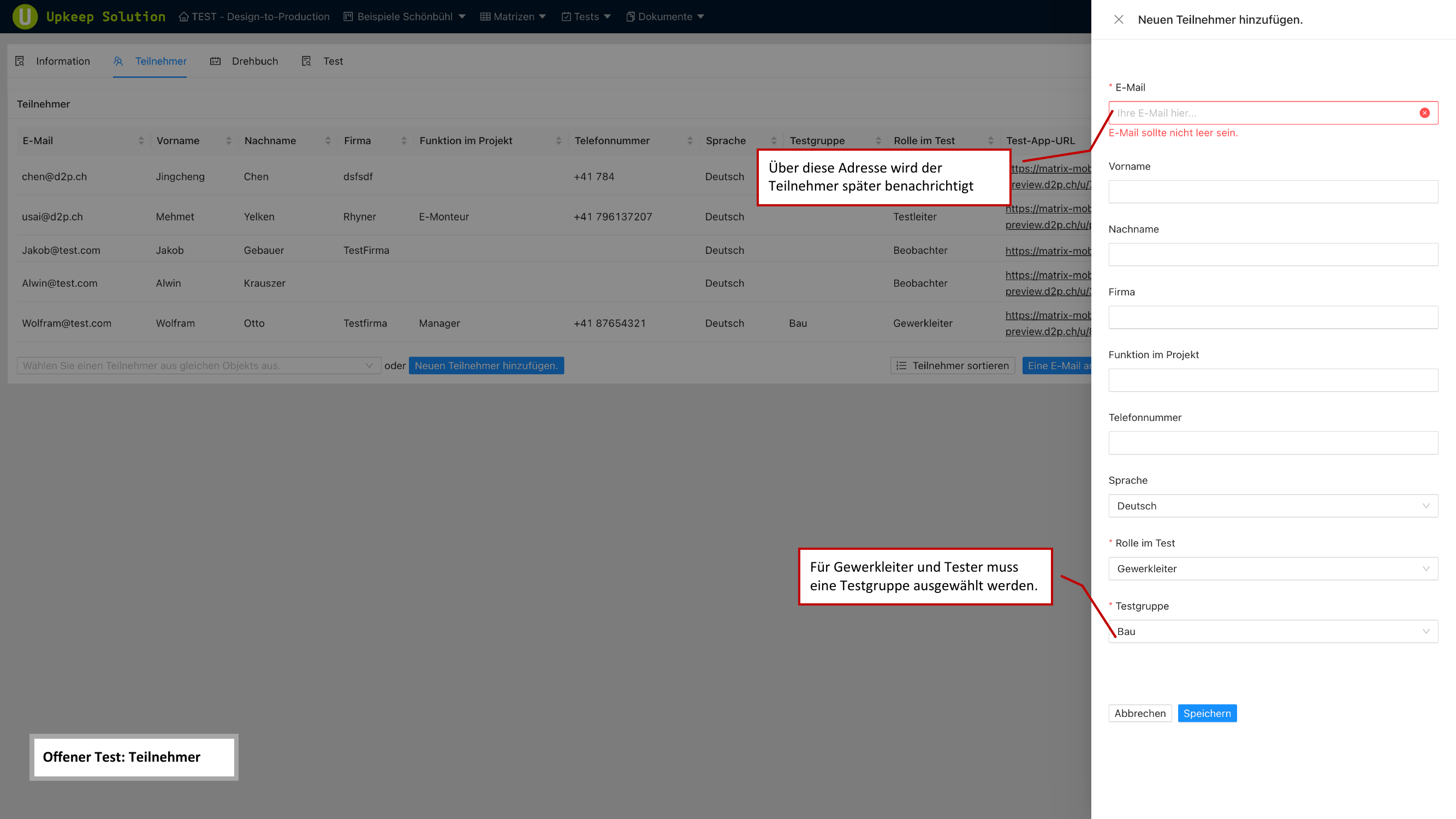Open the Sprache dropdown in drawer
This screenshot has width=1456, height=819.
pos(1273,506)
